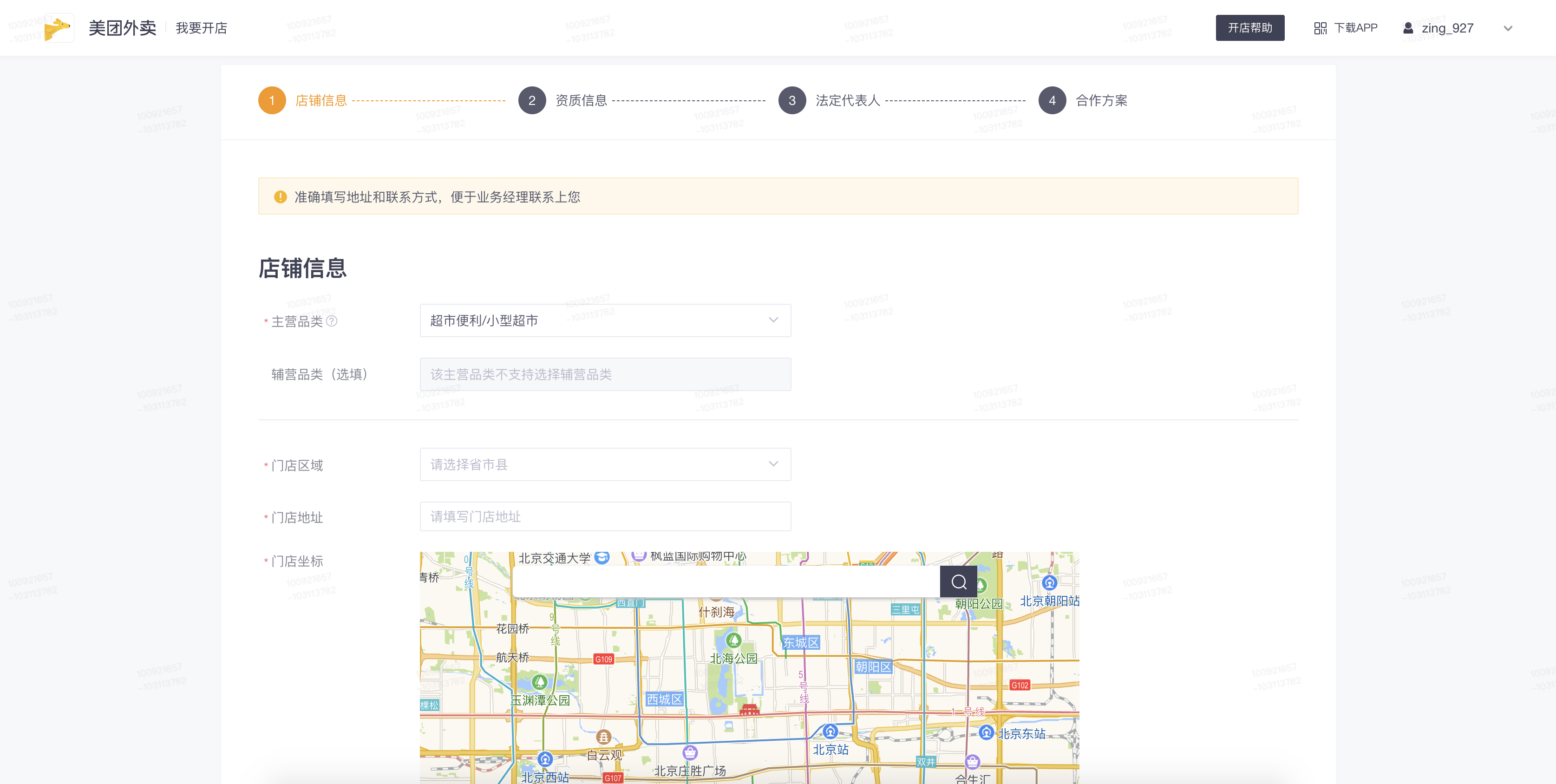1556x784 pixels.
Task: Click the QR code icon for 下载APP
Action: point(1320,28)
